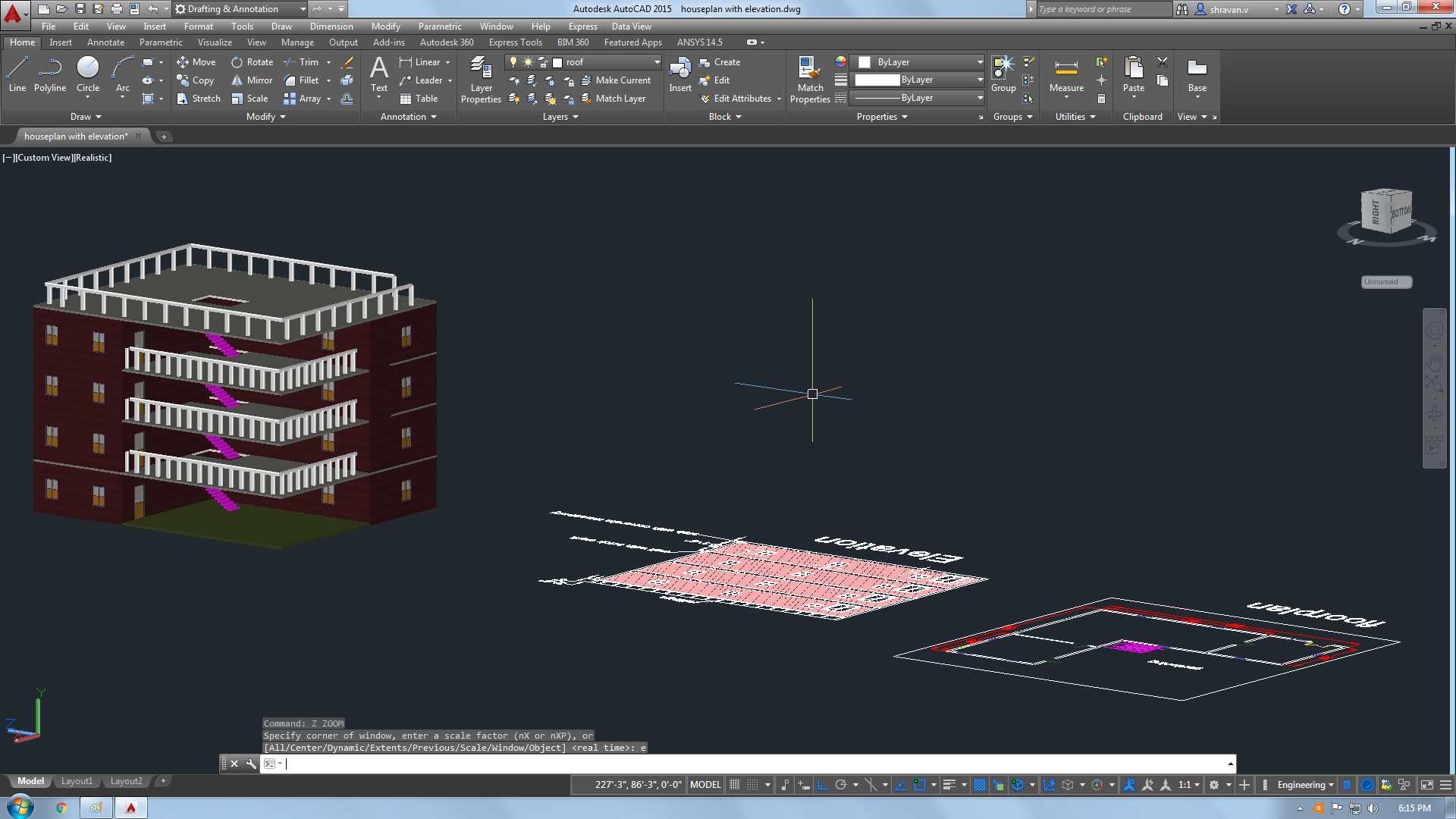Use the Mirror tool
Image resolution: width=1456 pixels, height=819 pixels.
(252, 80)
